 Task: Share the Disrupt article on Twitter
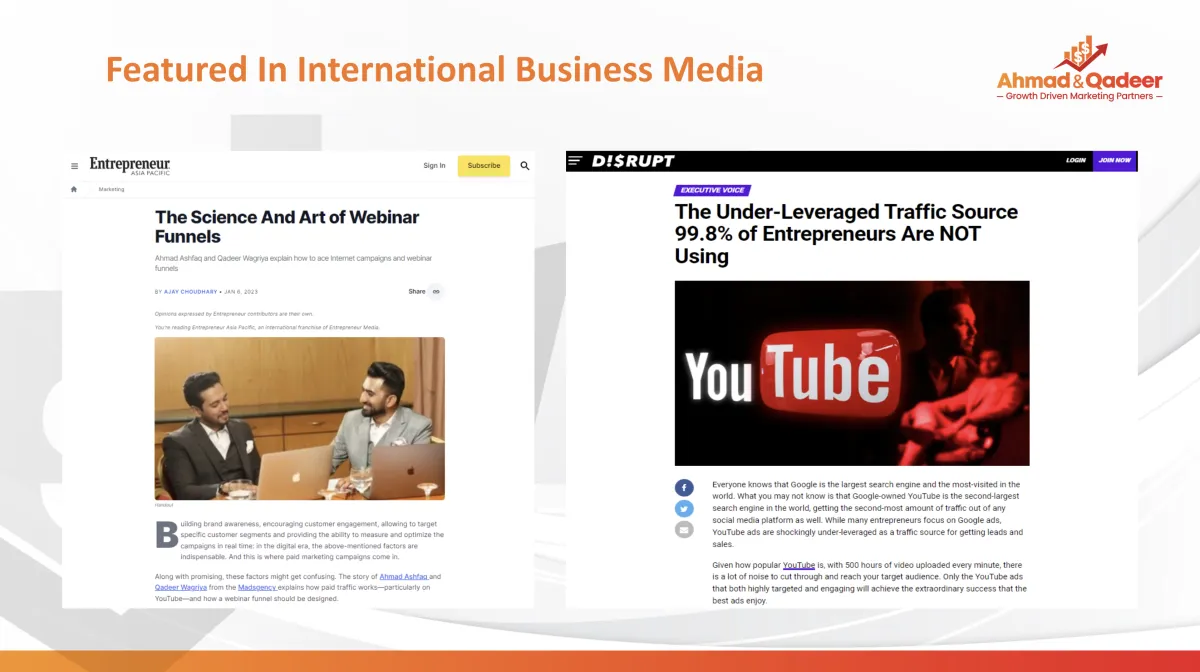pos(684,509)
